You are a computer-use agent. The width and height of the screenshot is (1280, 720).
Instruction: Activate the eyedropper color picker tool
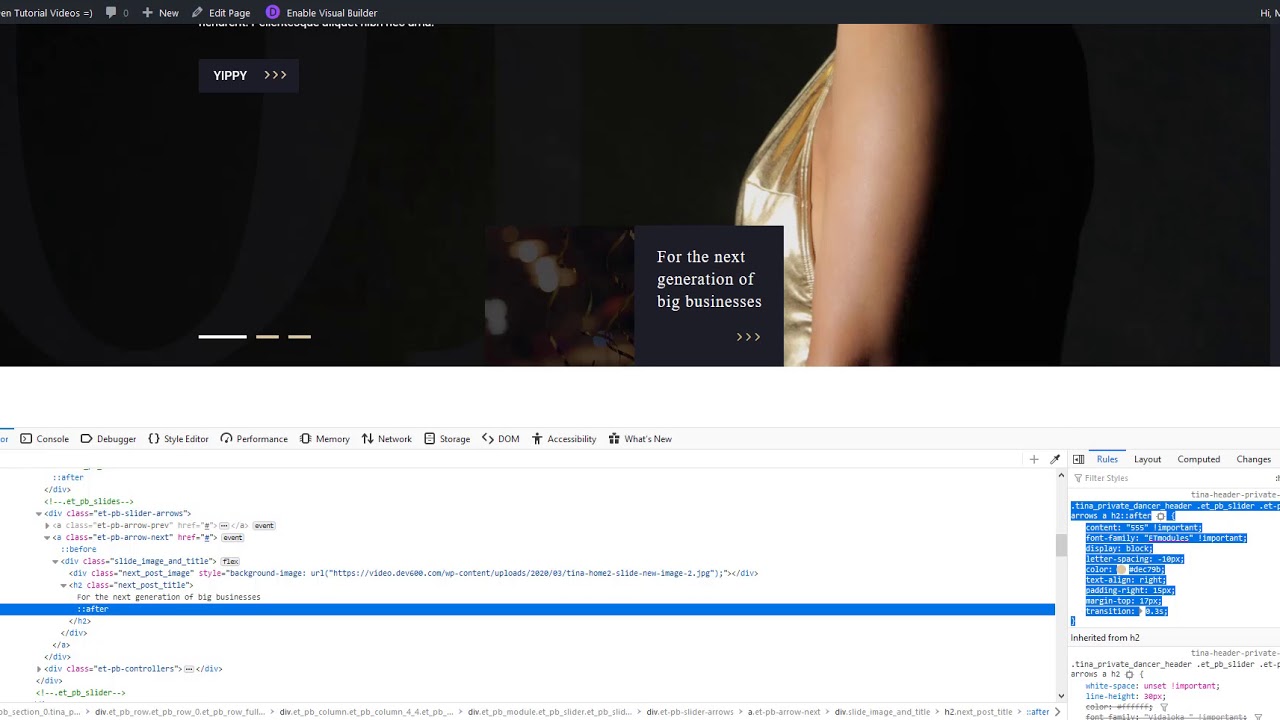(x=1055, y=459)
